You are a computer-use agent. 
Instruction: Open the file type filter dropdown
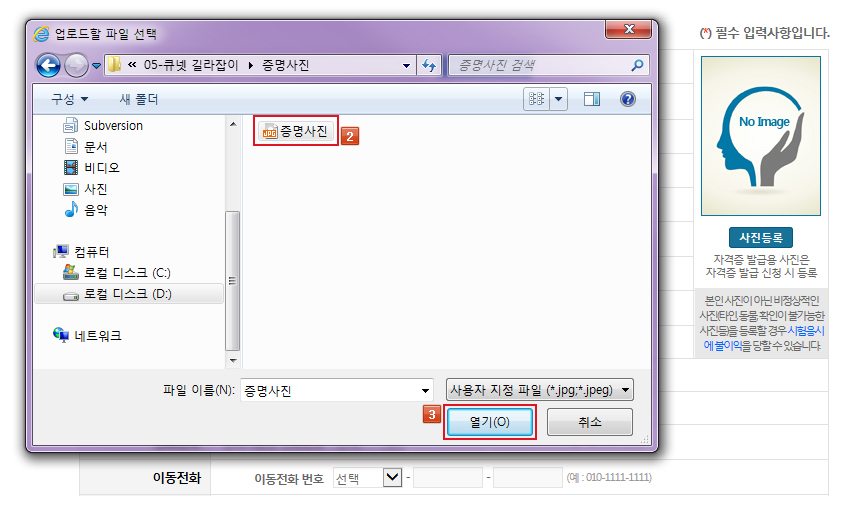540,389
